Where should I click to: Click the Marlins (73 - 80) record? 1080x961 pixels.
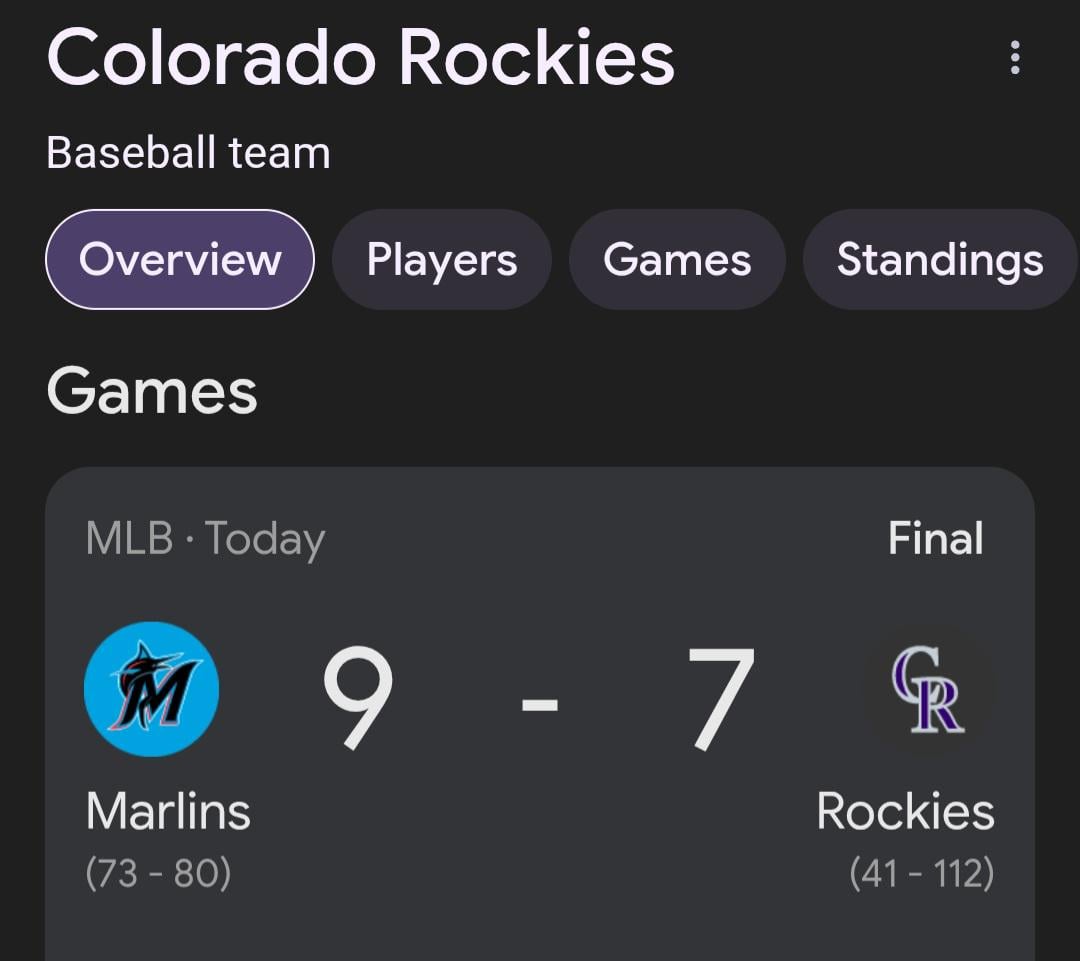click(158, 873)
